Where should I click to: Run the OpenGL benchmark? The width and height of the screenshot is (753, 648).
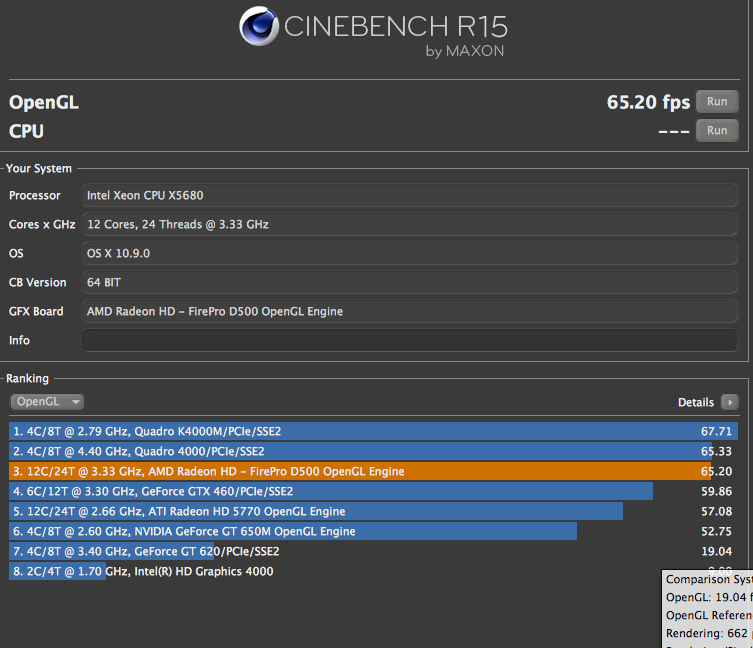(717, 102)
